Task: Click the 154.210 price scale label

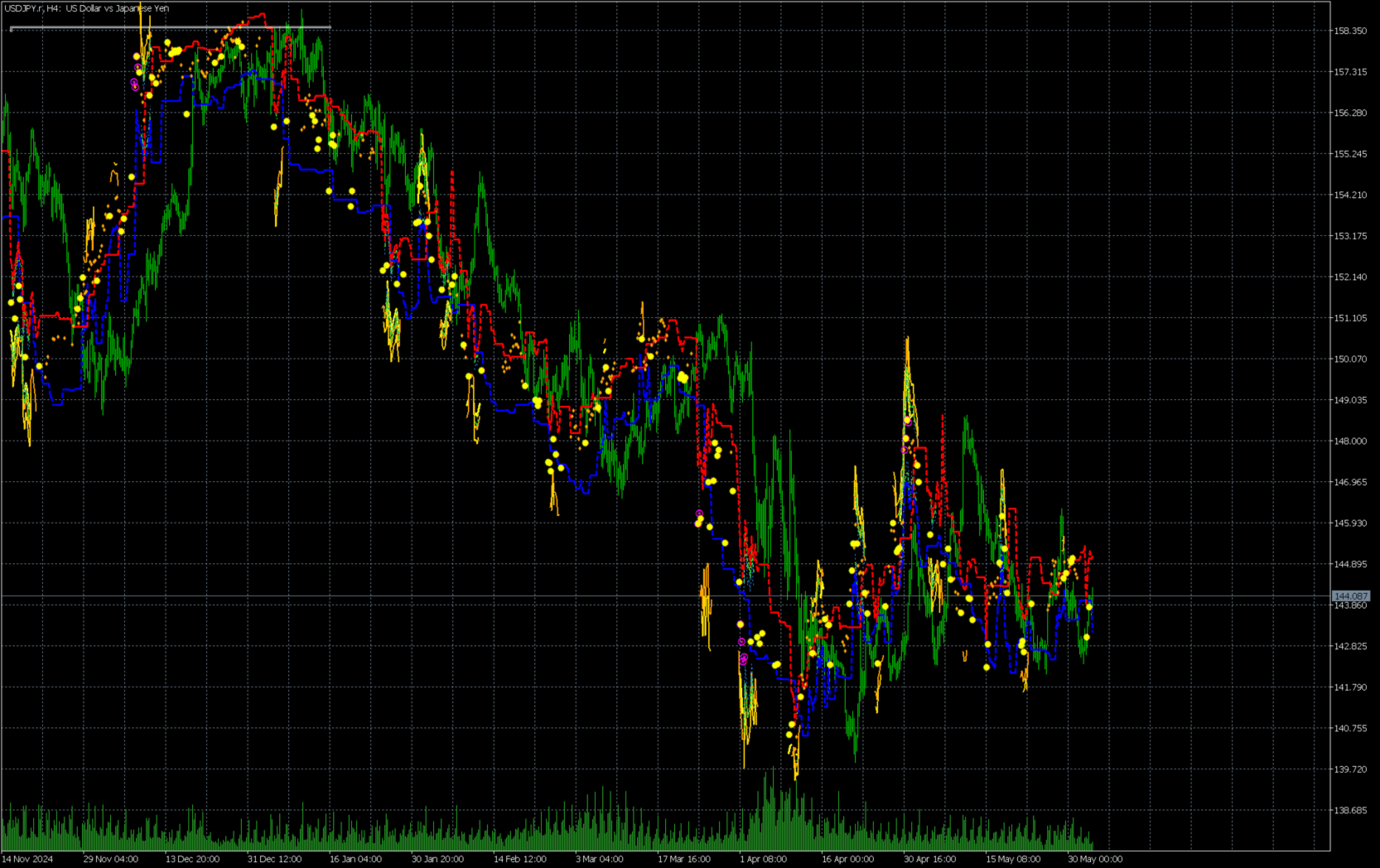Action: click(x=1350, y=195)
